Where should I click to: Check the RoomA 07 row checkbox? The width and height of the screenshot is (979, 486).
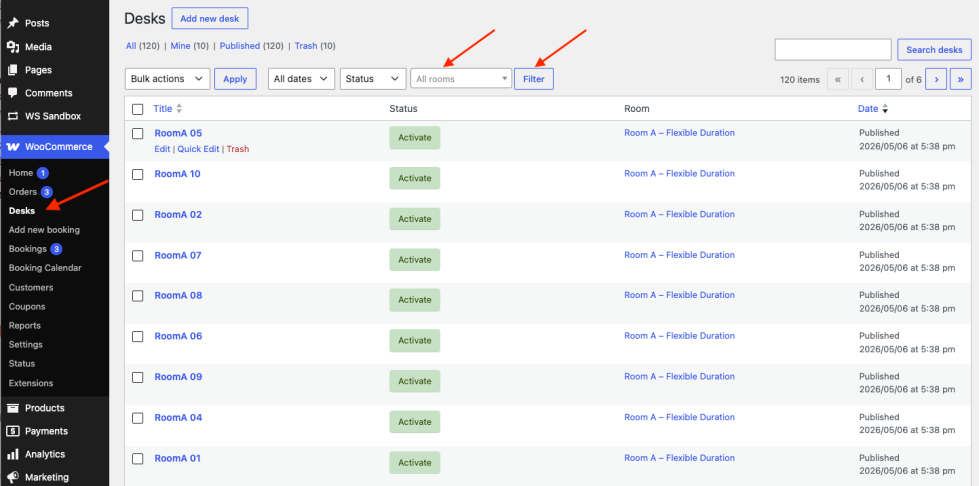138,255
